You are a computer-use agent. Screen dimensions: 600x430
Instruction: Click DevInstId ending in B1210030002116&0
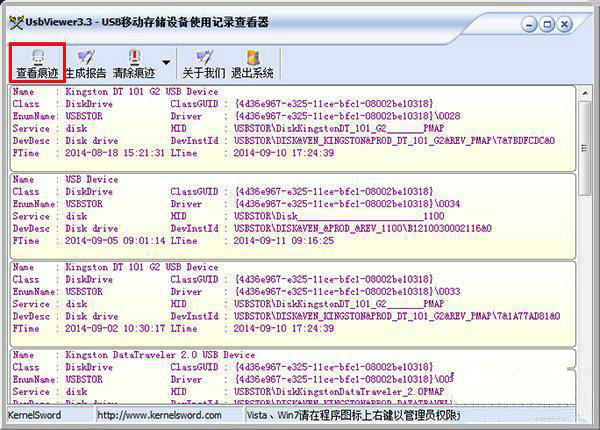pyautogui.click(x=363, y=228)
